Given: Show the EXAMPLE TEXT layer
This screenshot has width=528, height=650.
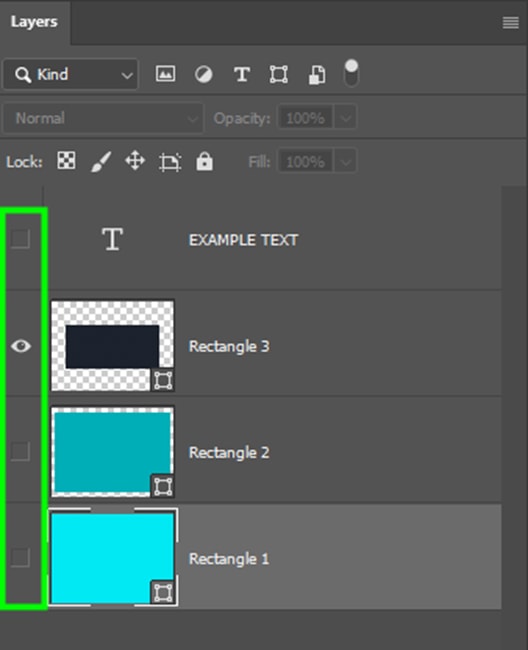Looking at the screenshot, I should pos(20,239).
